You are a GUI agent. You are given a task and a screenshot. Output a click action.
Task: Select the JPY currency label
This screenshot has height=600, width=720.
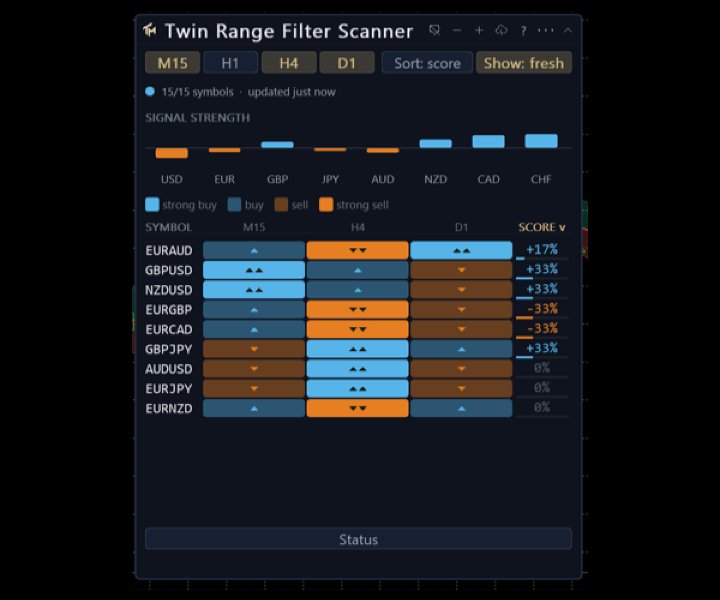(x=330, y=179)
